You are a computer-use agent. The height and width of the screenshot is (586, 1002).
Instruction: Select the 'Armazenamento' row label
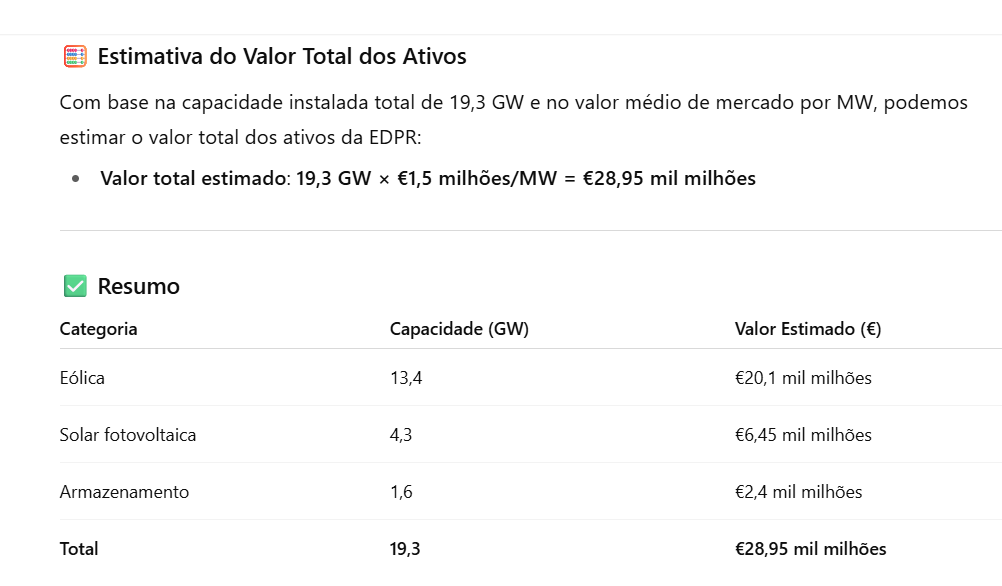click(x=124, y=492)
